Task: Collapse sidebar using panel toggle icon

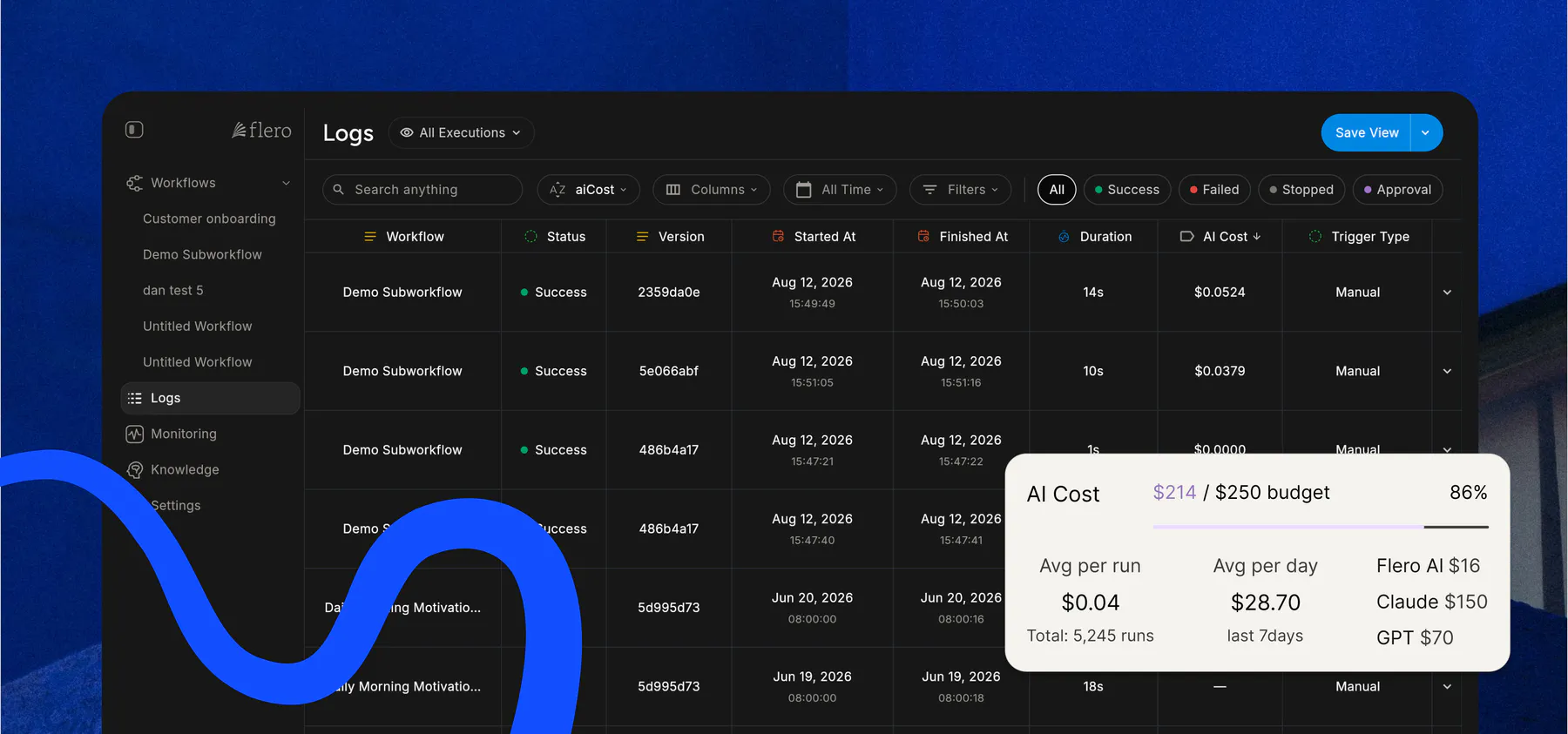Action: [x=134, y=130]
